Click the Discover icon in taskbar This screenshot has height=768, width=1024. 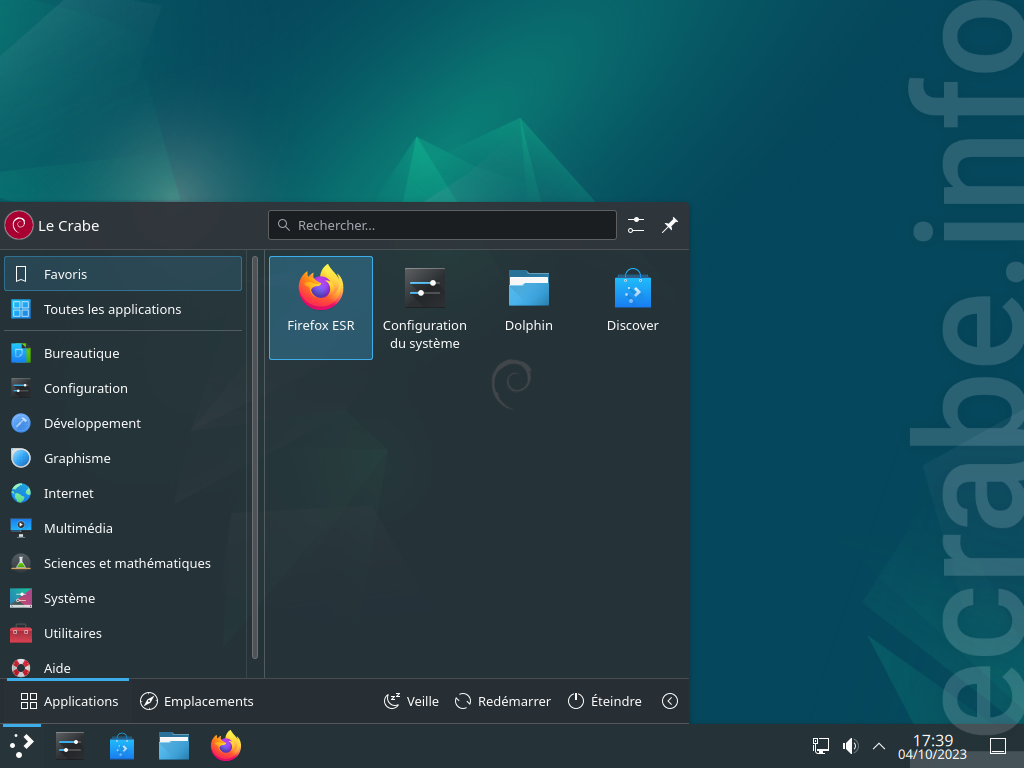121,746
